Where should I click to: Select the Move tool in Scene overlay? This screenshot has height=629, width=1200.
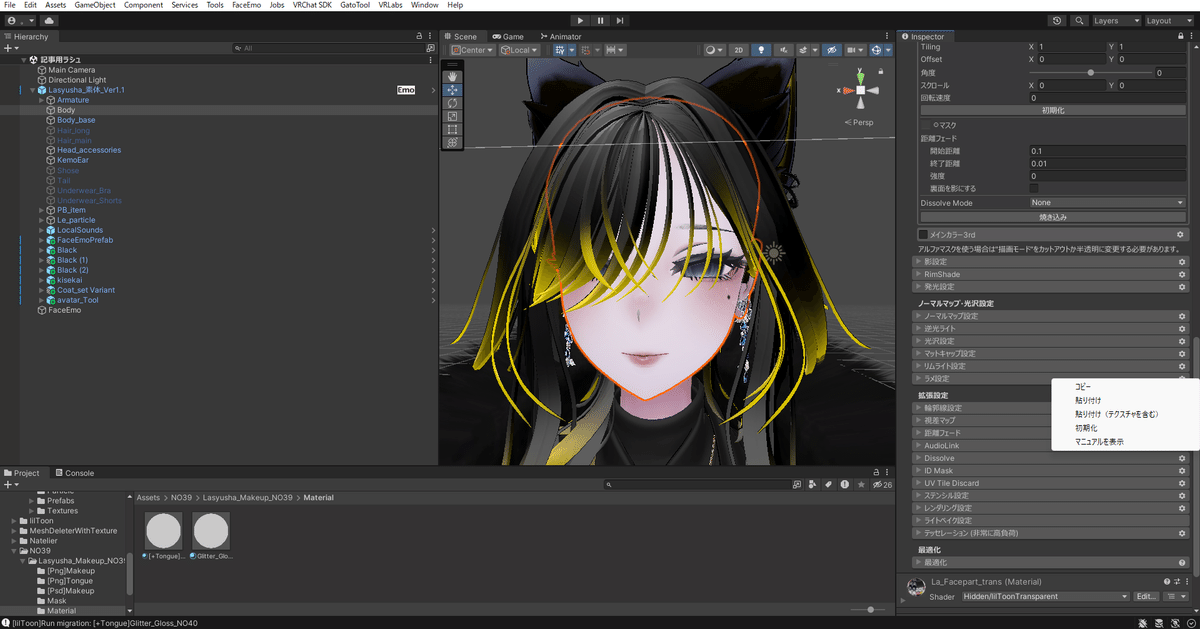coord(453,89)
